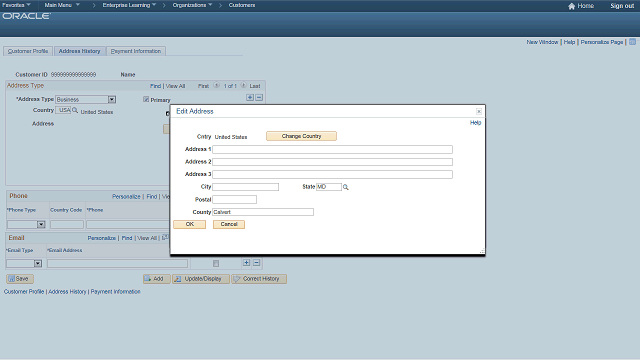Click the County field containing Calvert

click(263, 212)
